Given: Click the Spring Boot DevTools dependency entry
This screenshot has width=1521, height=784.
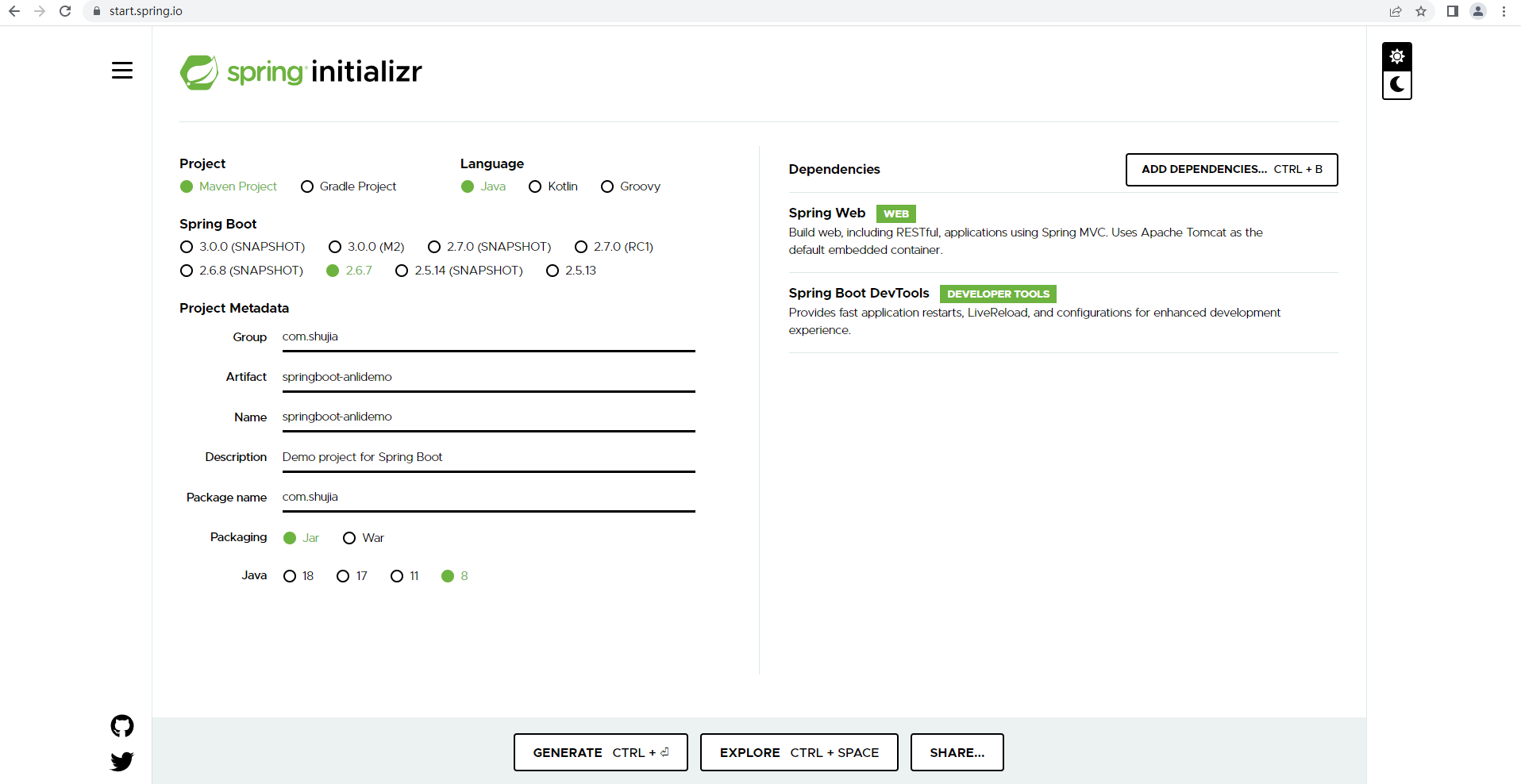Looking at the screenshot, I should (1064, 312).
